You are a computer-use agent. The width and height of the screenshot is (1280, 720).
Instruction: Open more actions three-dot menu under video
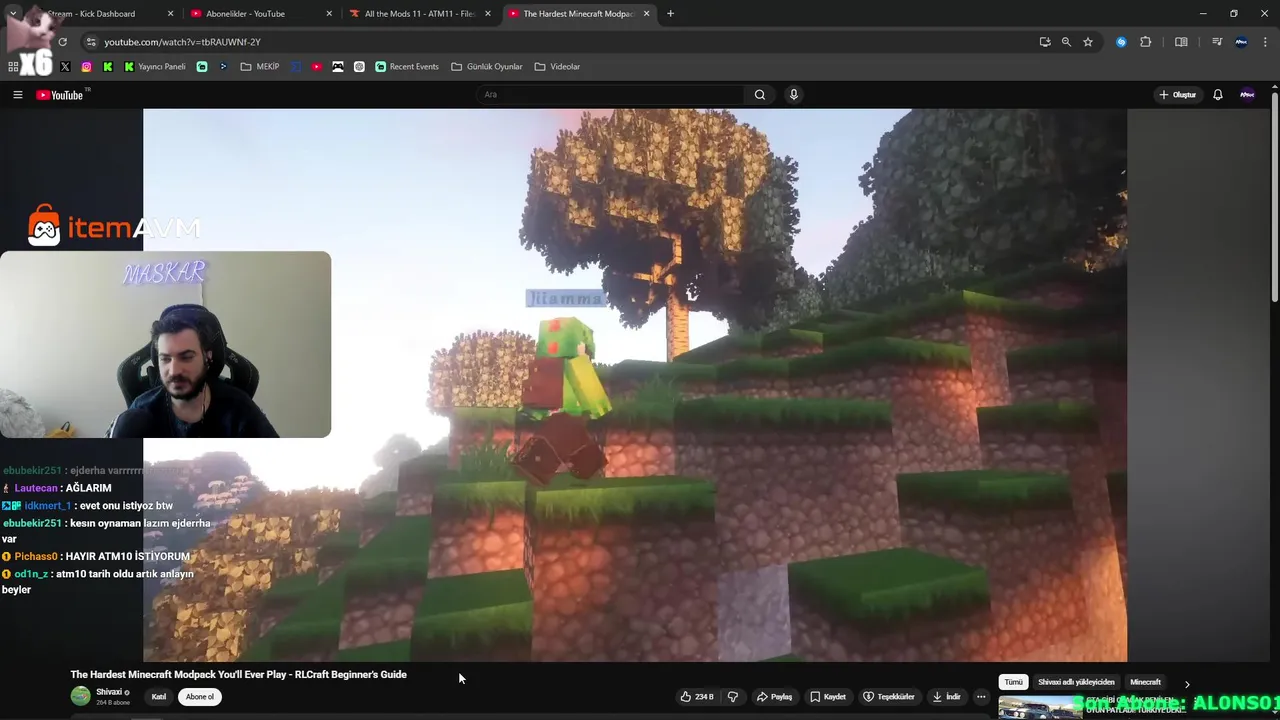(x=981, y=697)
